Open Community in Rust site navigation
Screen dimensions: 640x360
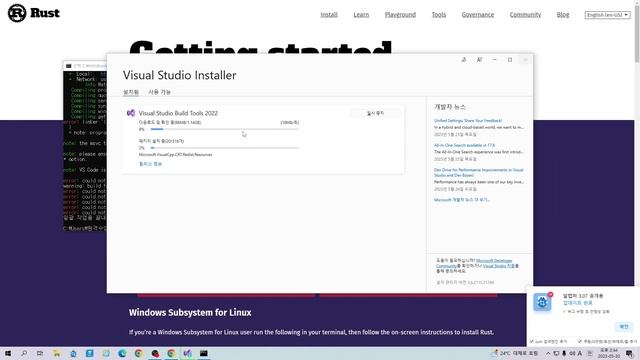[525, 15]
